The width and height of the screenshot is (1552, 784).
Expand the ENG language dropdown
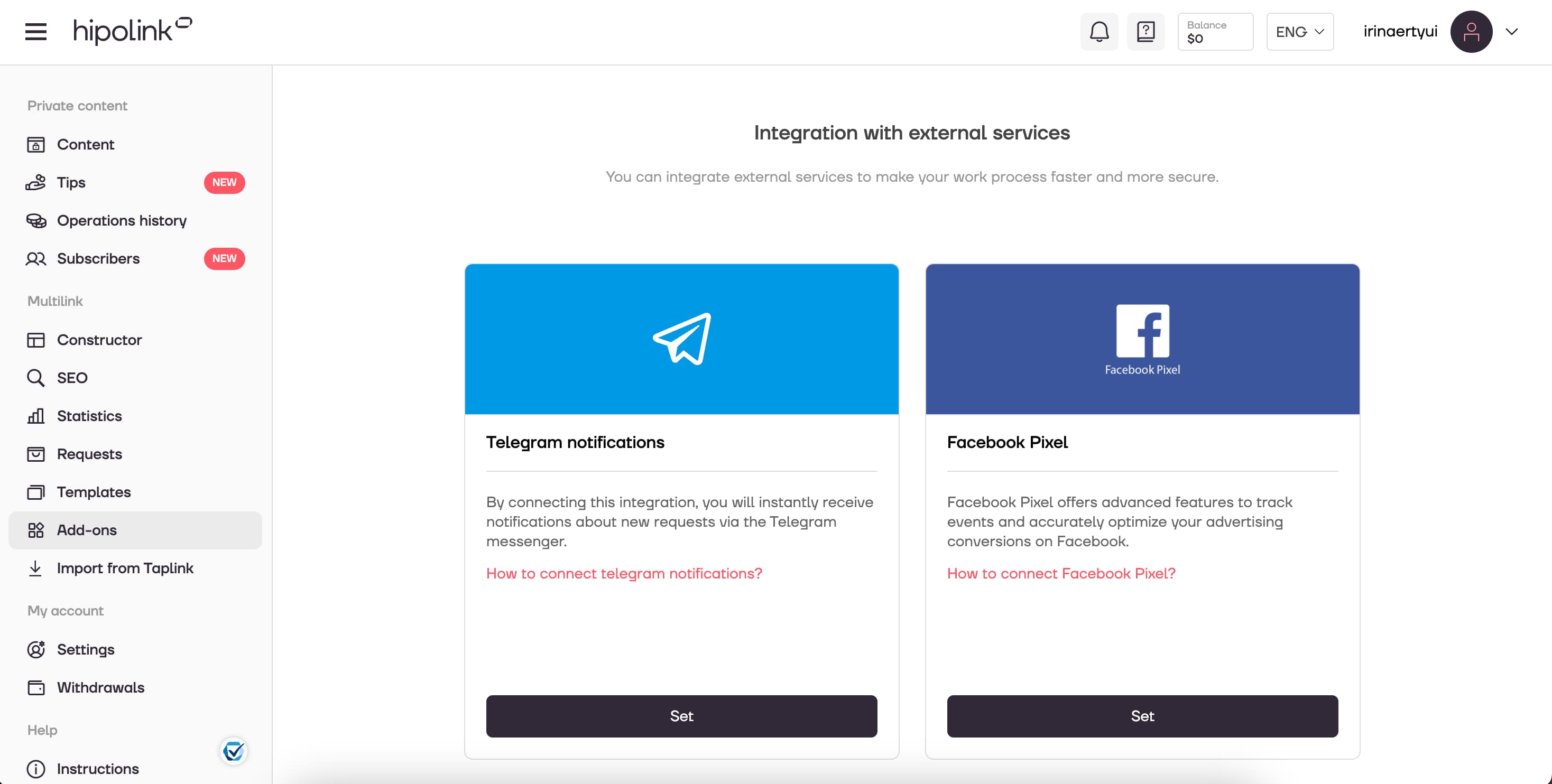(1299, 31)
